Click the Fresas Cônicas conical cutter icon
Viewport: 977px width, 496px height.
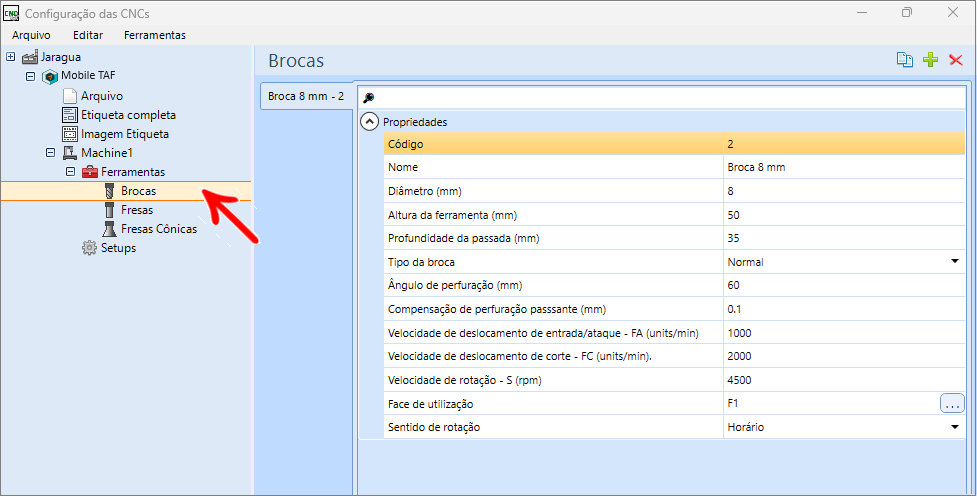[110, 229]
